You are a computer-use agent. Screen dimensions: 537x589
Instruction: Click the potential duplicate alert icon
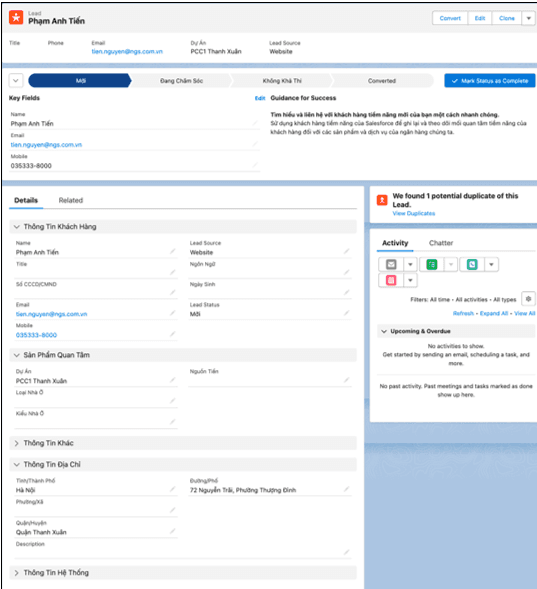tap(382, 200)
